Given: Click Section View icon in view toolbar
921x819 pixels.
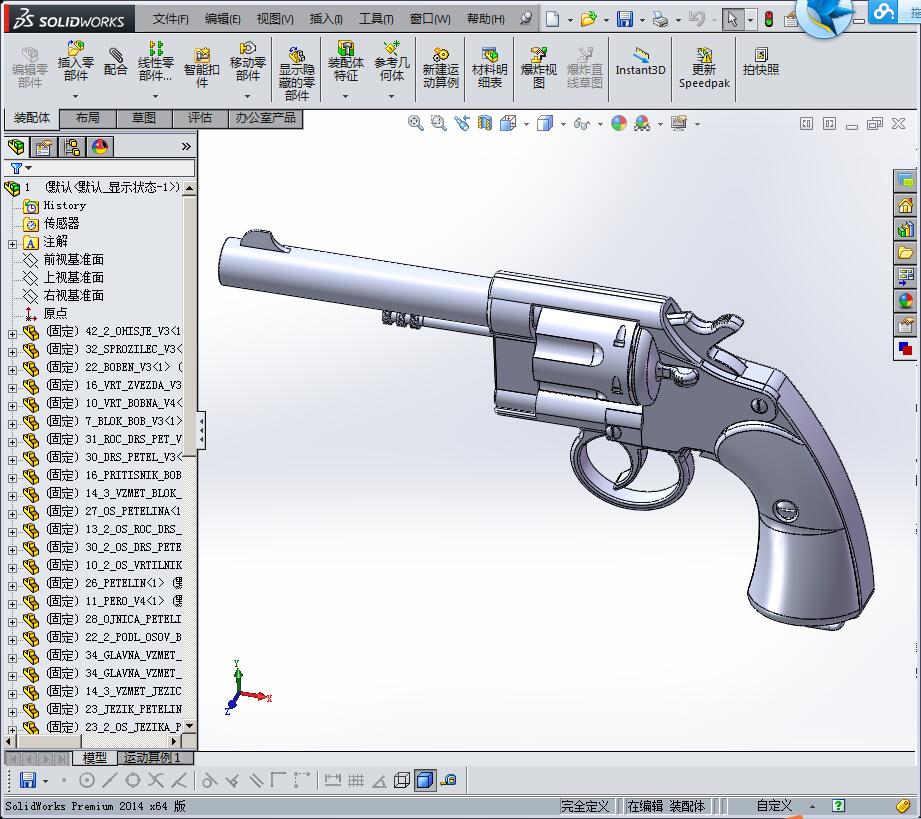Looking at the screenshot, I should 485,123.
